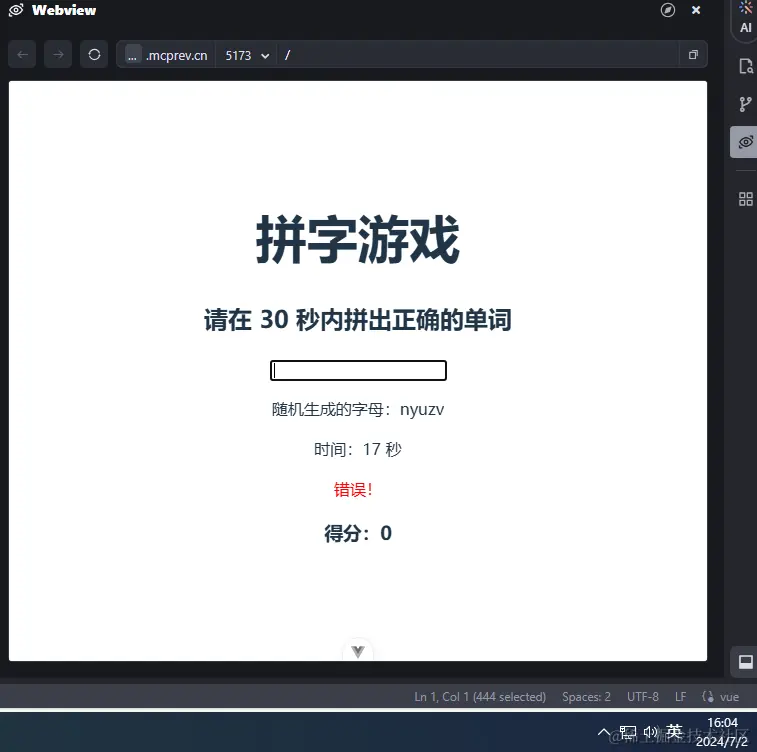Click the red 错误! message
This screenshot has height=752, width=757.
tap(353, 489)
